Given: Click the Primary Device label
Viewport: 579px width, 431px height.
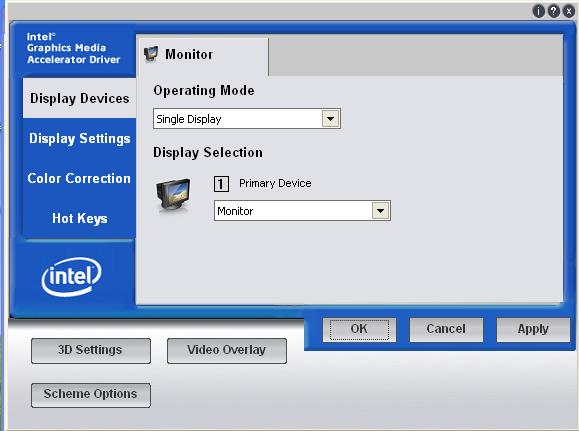Looking at the screenshot, I should tap(275, 184).
